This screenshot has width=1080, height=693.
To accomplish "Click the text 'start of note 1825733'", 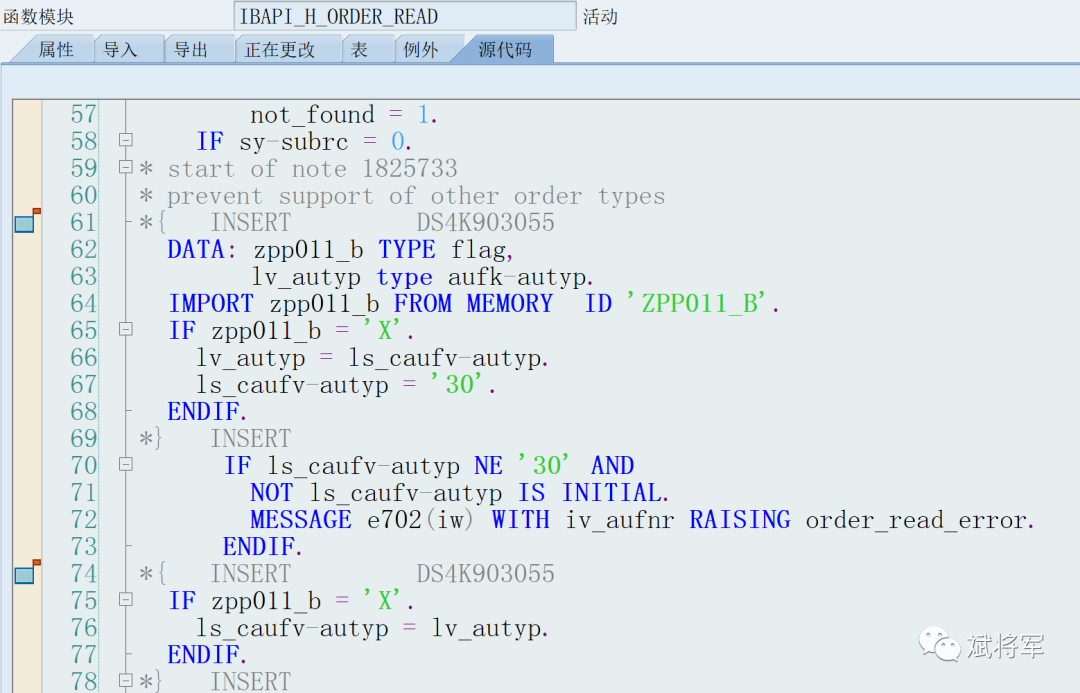I will click(x=312, y=169).
